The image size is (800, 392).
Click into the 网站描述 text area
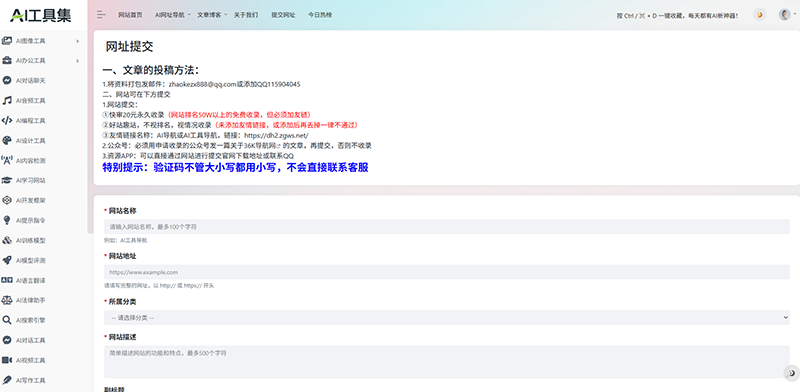446,362
